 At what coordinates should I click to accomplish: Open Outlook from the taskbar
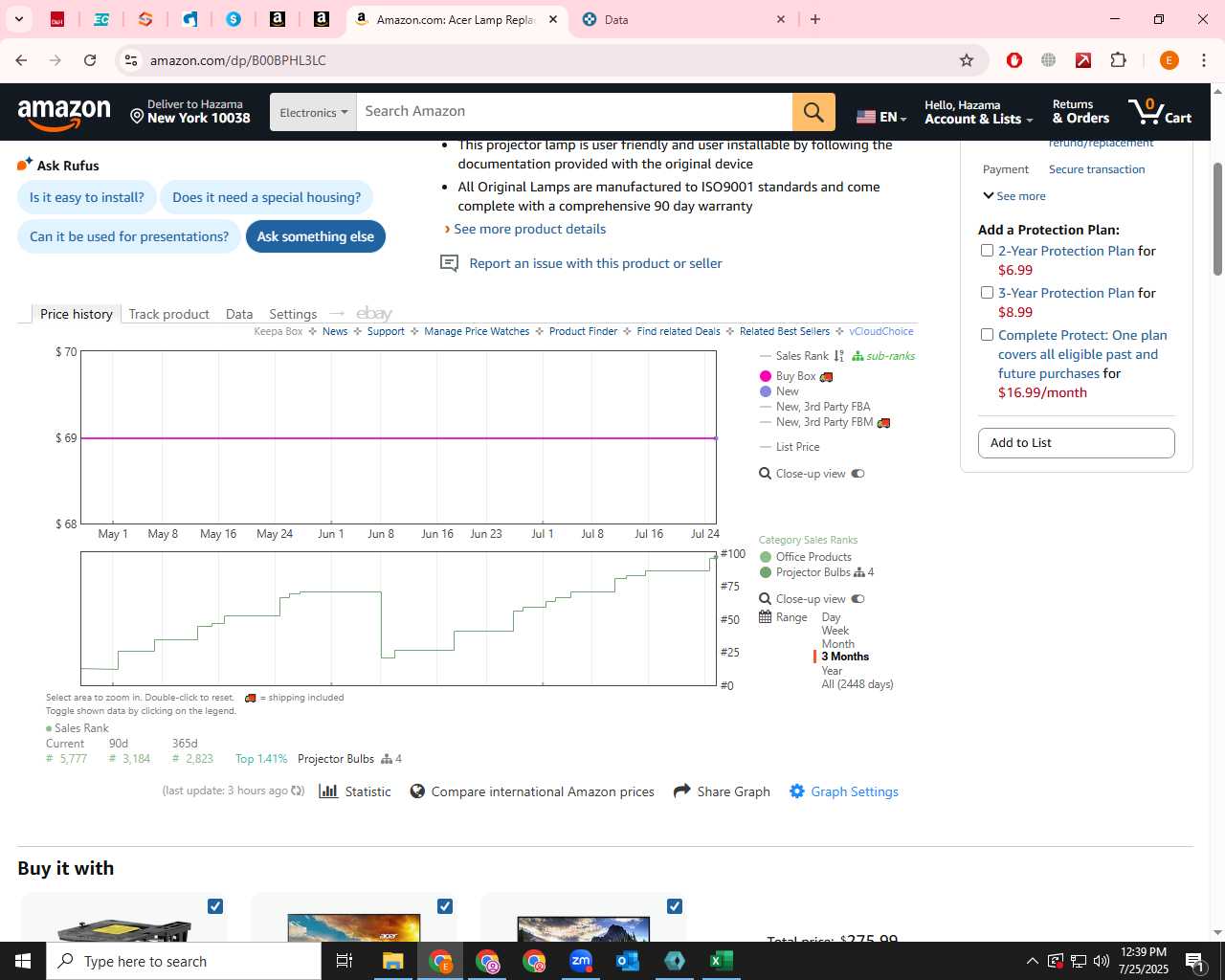click(628, 961)
